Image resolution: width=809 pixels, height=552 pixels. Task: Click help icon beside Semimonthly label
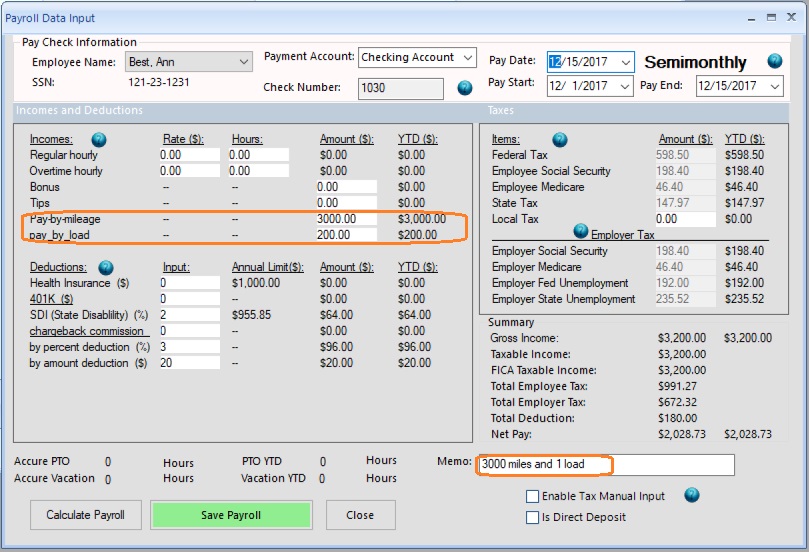[x=774, y=61]
